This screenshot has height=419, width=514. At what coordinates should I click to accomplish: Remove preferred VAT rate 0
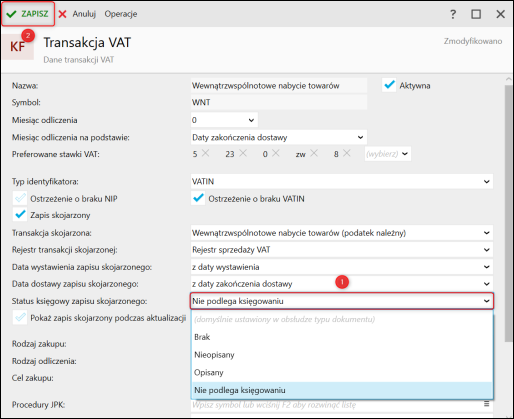coord(276,153)
